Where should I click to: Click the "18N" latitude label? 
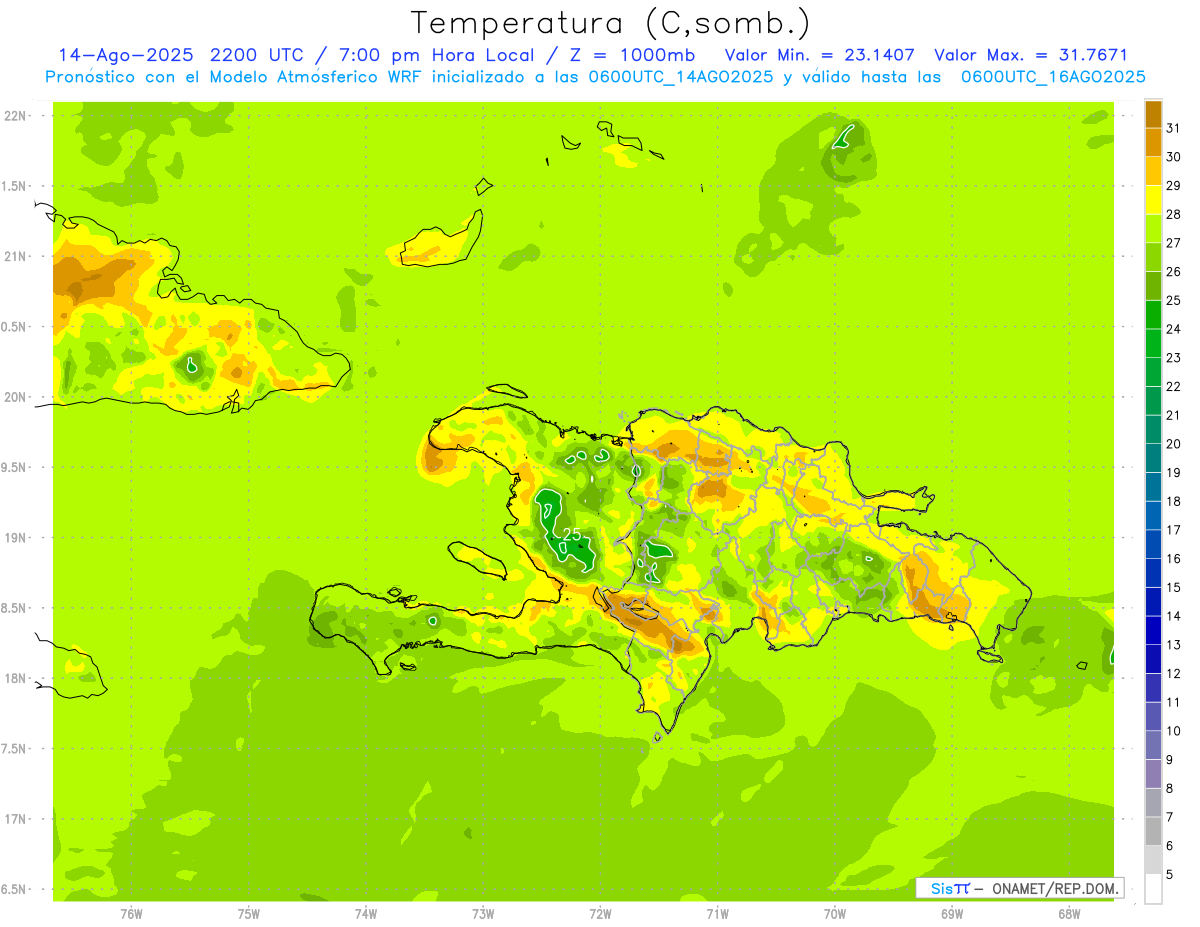14,678
